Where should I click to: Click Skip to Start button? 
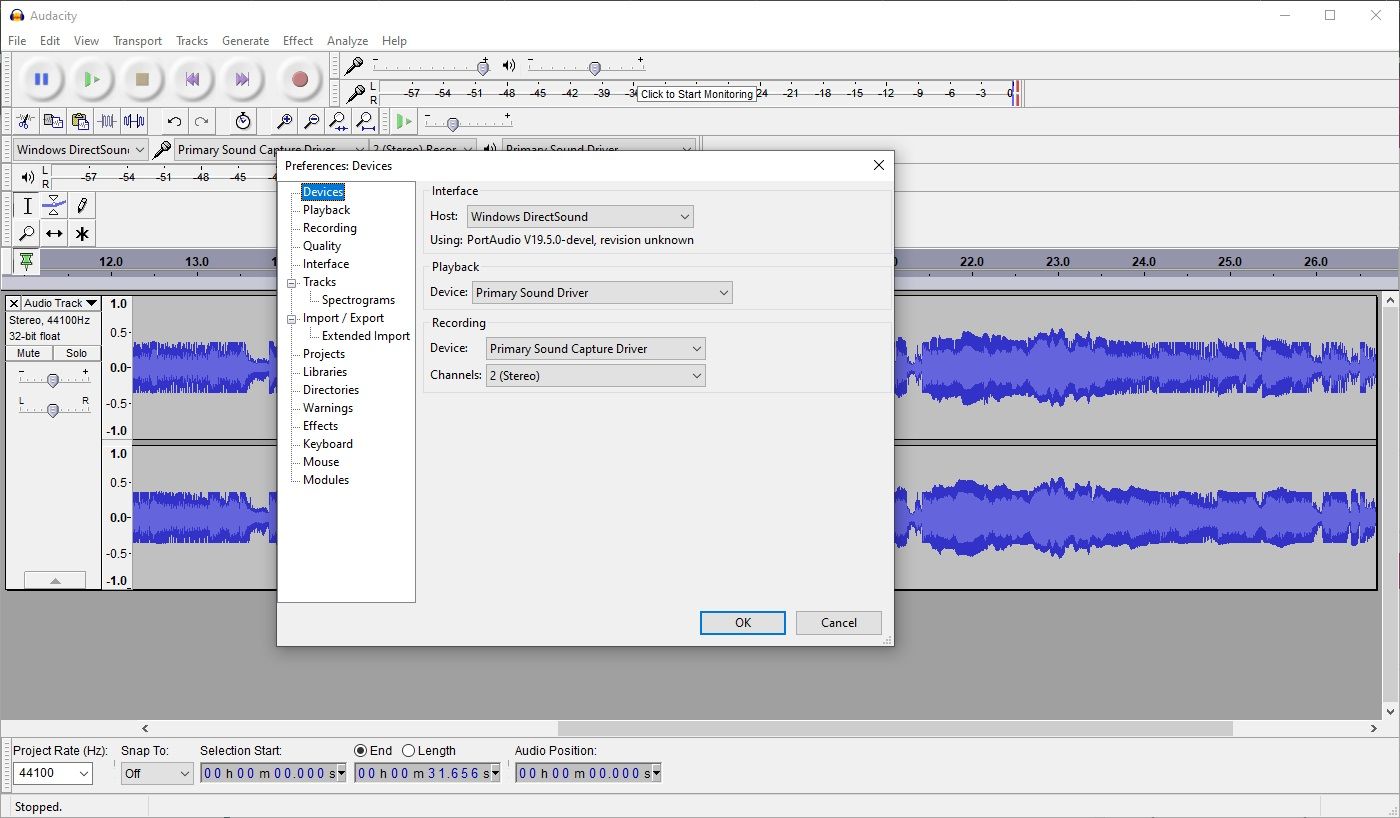[192, 79]
